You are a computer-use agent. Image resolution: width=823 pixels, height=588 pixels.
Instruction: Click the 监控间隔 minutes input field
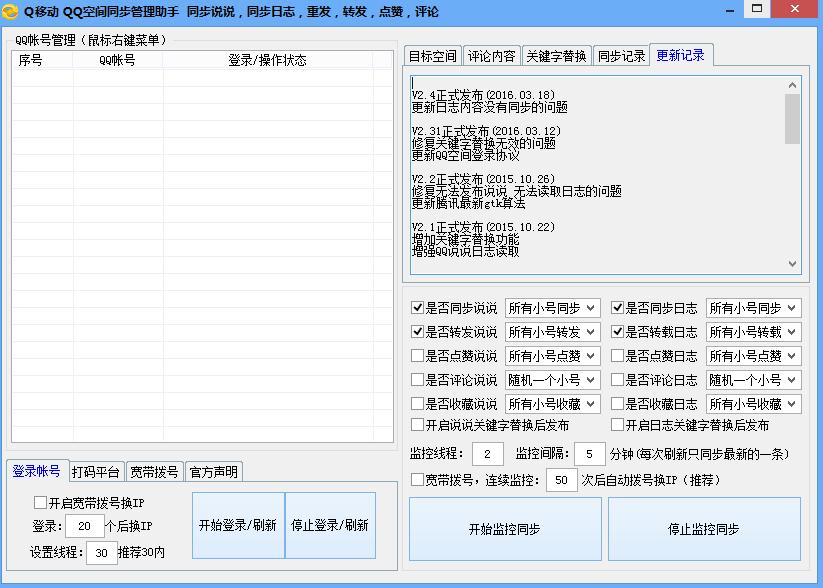(590, 454)
